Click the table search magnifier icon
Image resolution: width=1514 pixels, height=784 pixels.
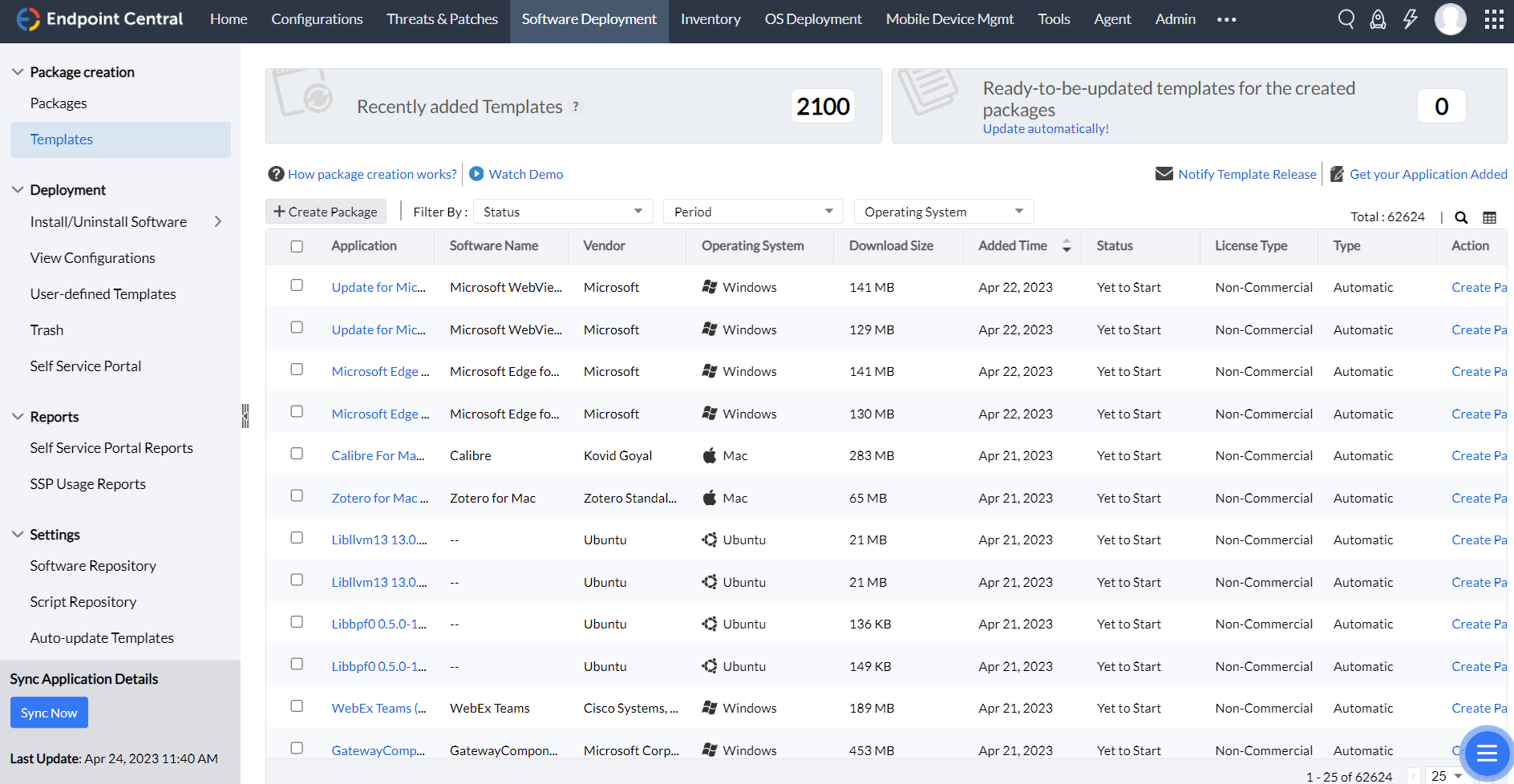[x=1461, y=217]
